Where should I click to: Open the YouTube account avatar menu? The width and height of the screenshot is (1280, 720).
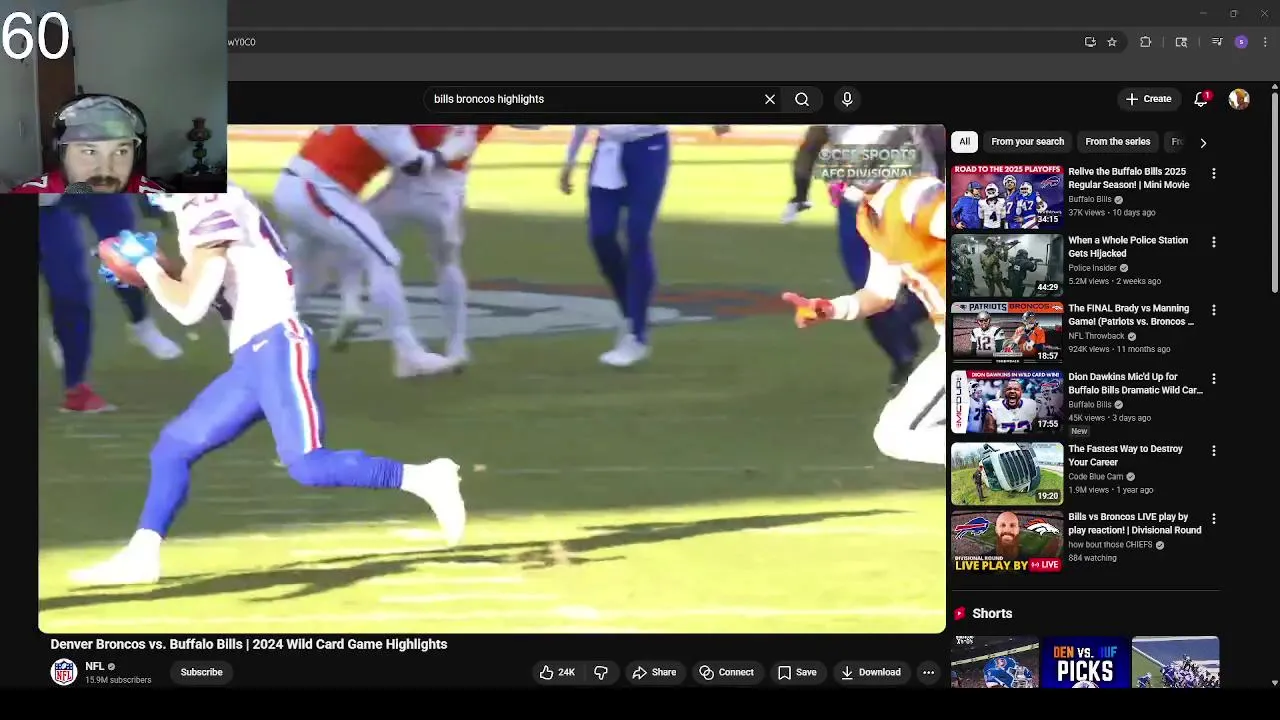[1239, 99]
